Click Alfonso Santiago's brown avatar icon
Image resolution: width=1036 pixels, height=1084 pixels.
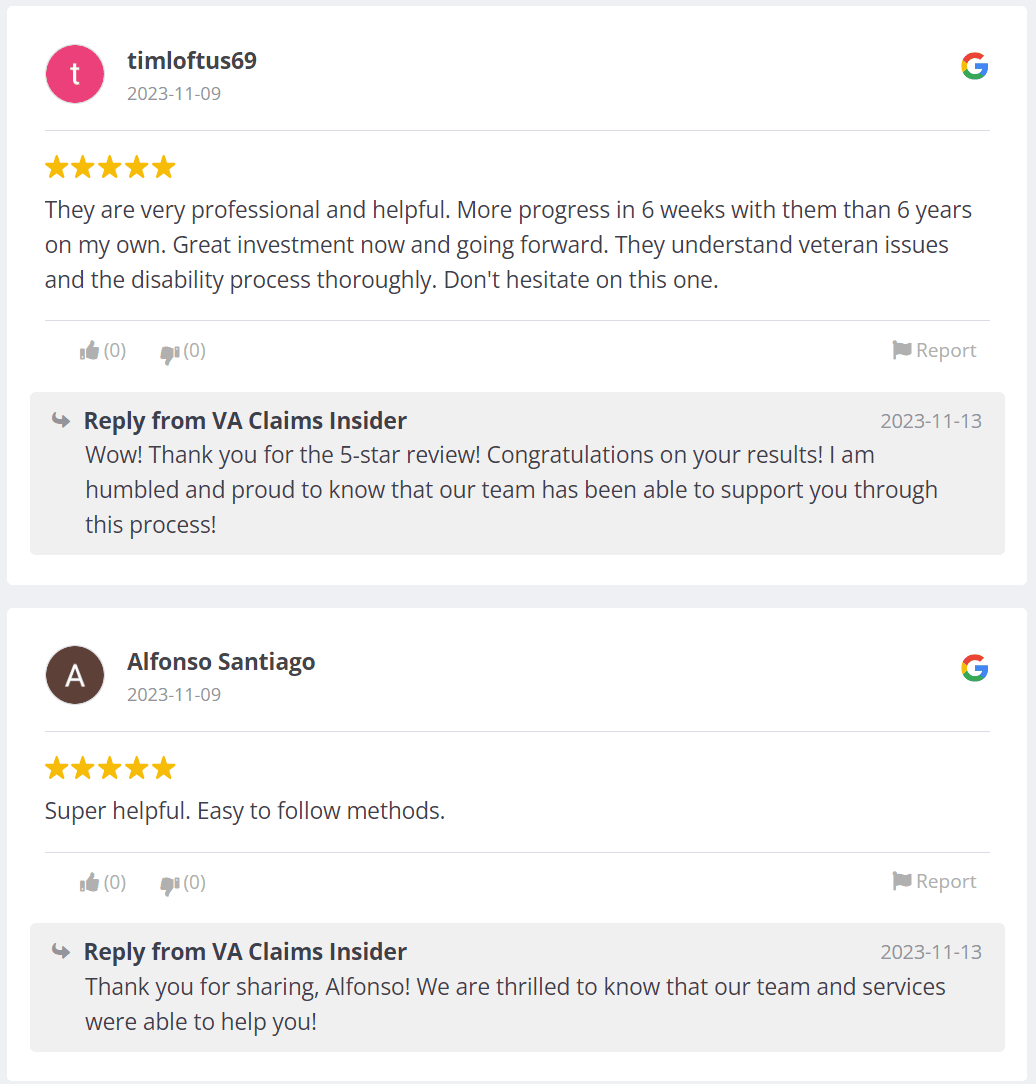tap(75, 675)
